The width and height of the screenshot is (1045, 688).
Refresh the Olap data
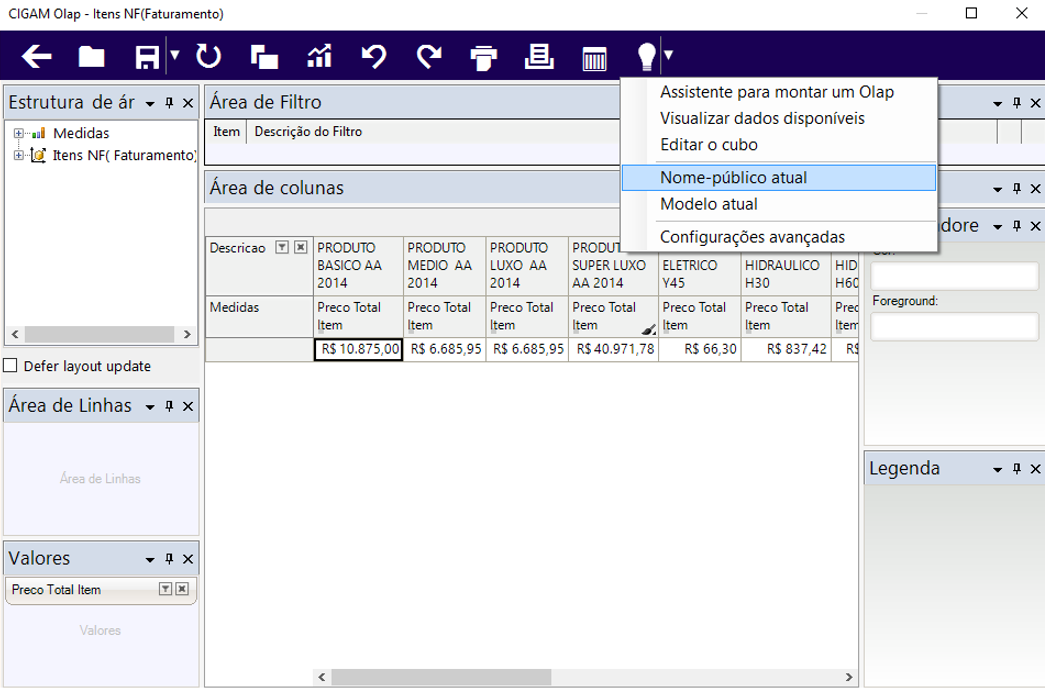coord(208,57)
